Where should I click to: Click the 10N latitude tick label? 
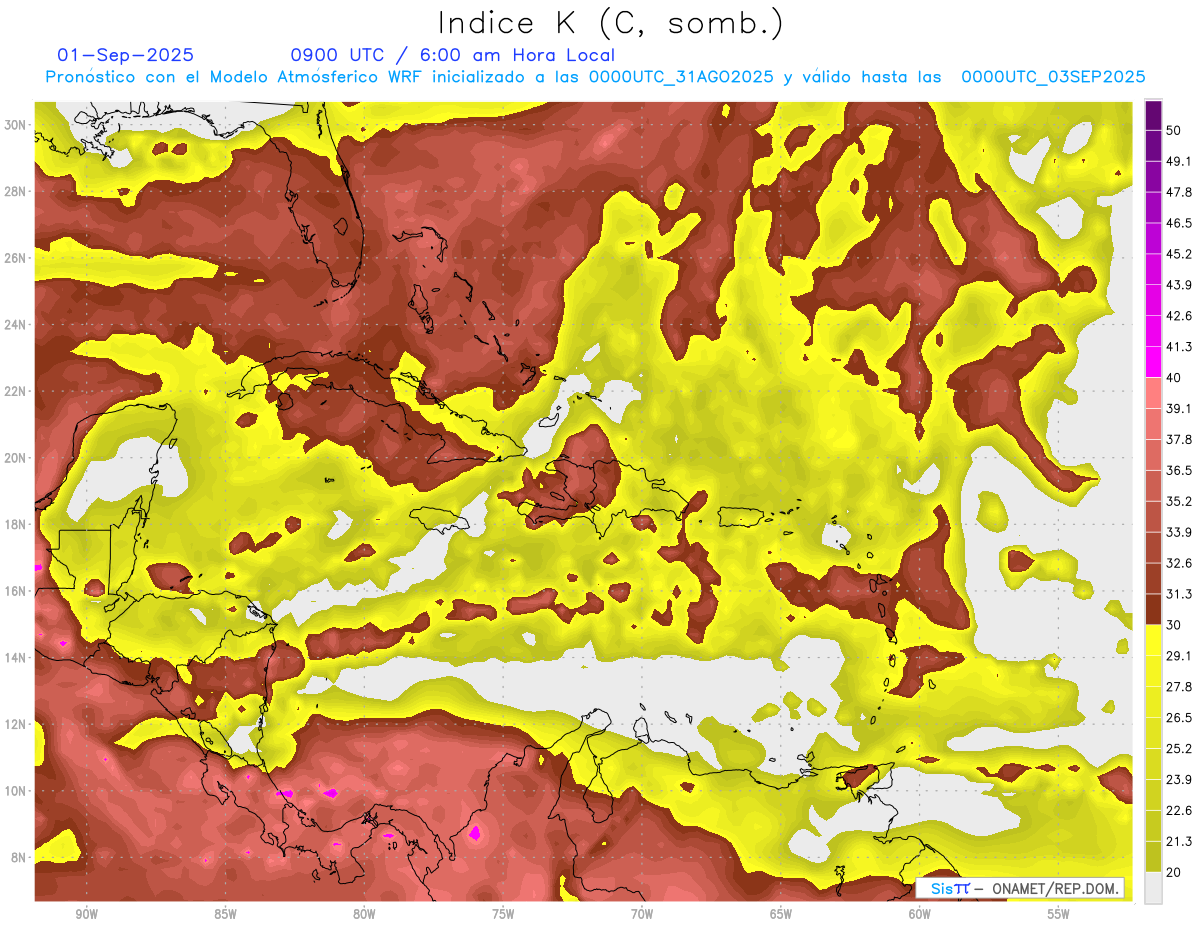pos(15,791)
